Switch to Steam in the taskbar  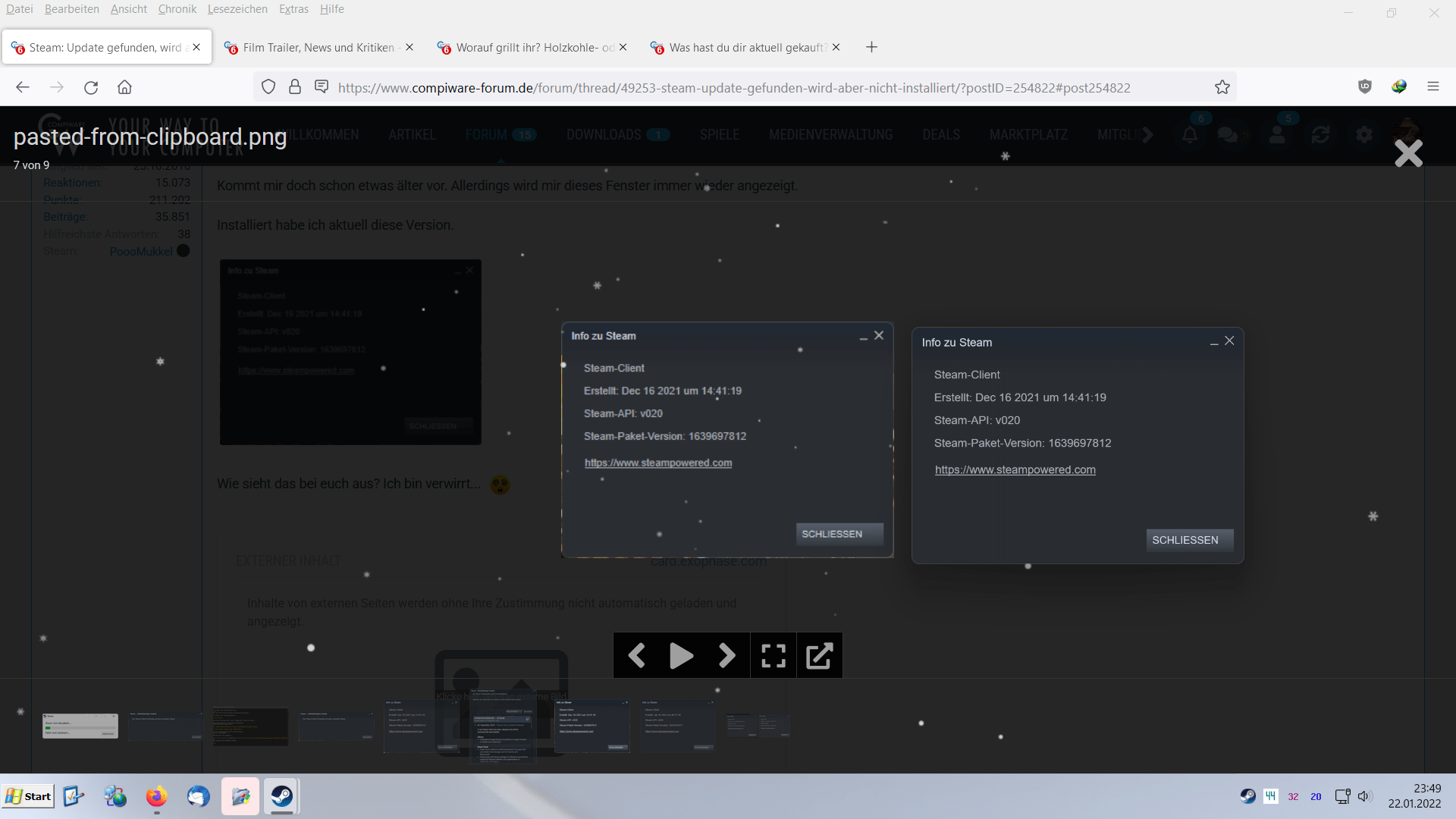pyautogui.click(x=282, y=796)
